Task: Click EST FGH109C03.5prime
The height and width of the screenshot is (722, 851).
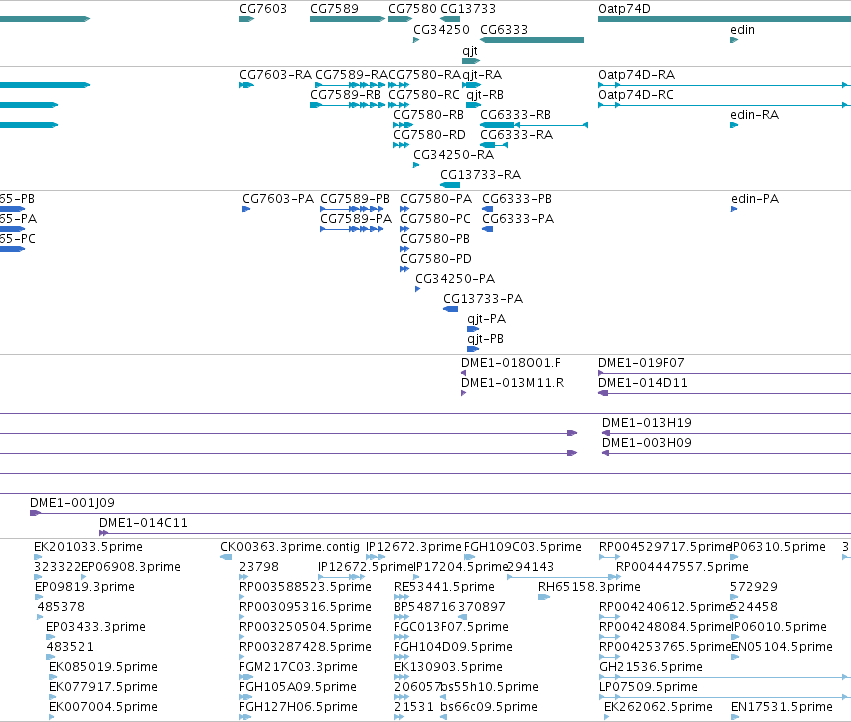Action: point(523,547)
